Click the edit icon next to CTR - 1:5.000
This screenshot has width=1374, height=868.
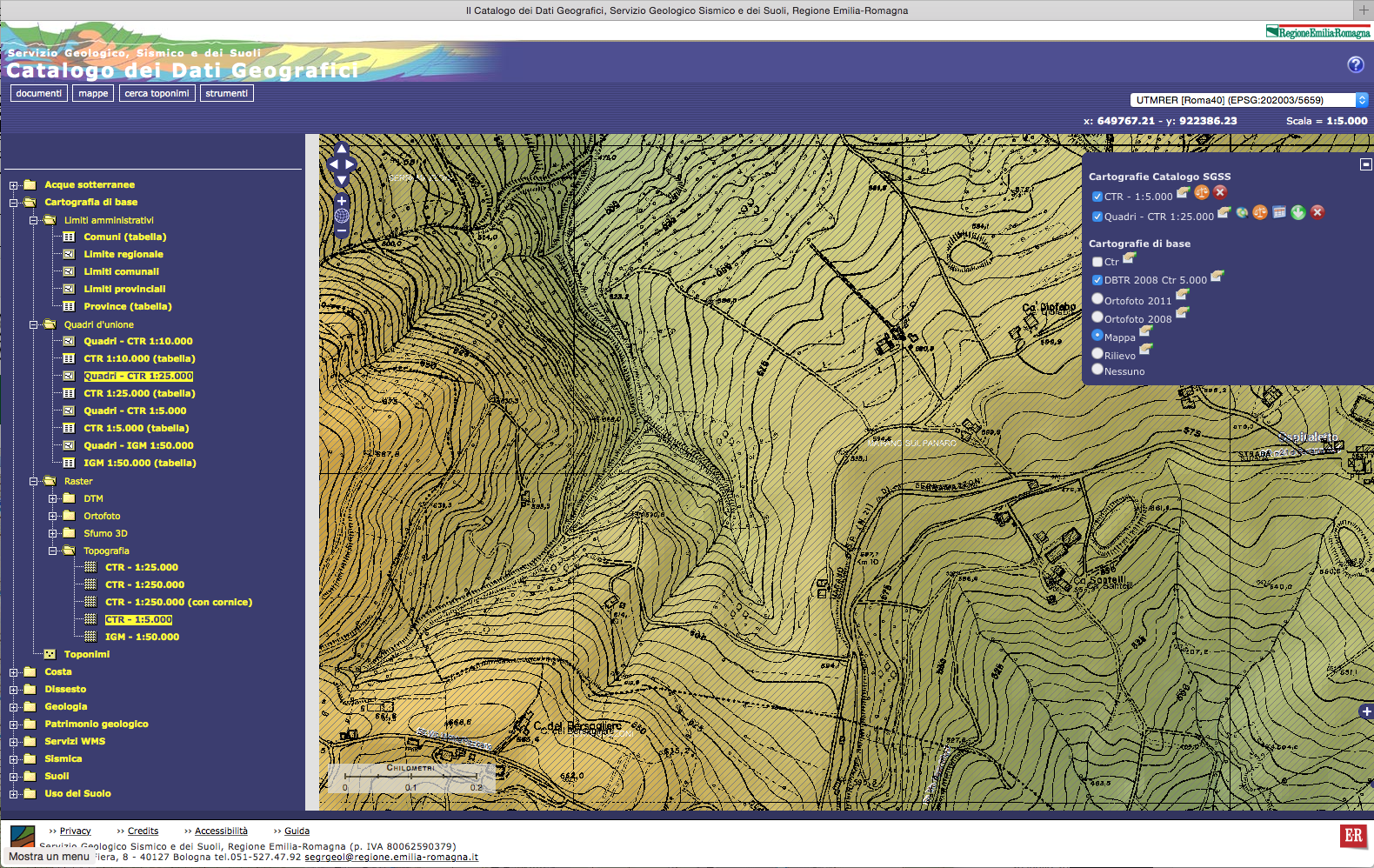1183,192
